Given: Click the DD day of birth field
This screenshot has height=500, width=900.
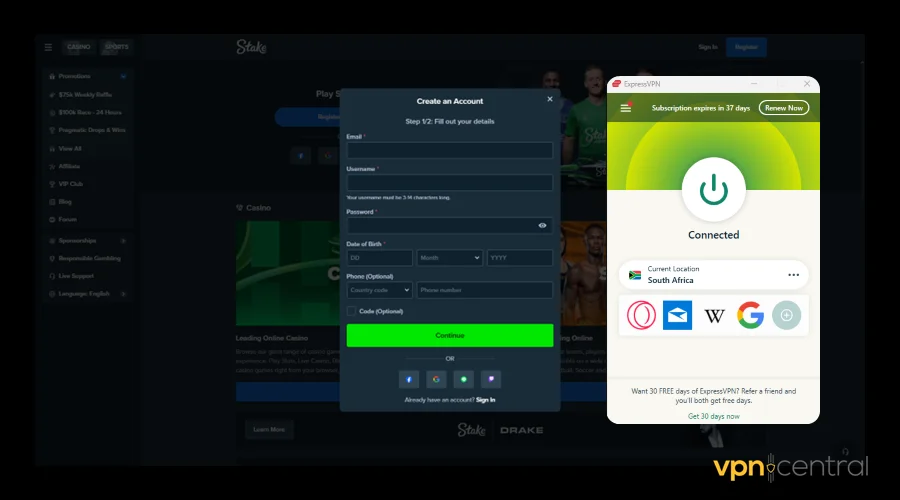Looking at the screenshot, I should click(x=379, y=258).
